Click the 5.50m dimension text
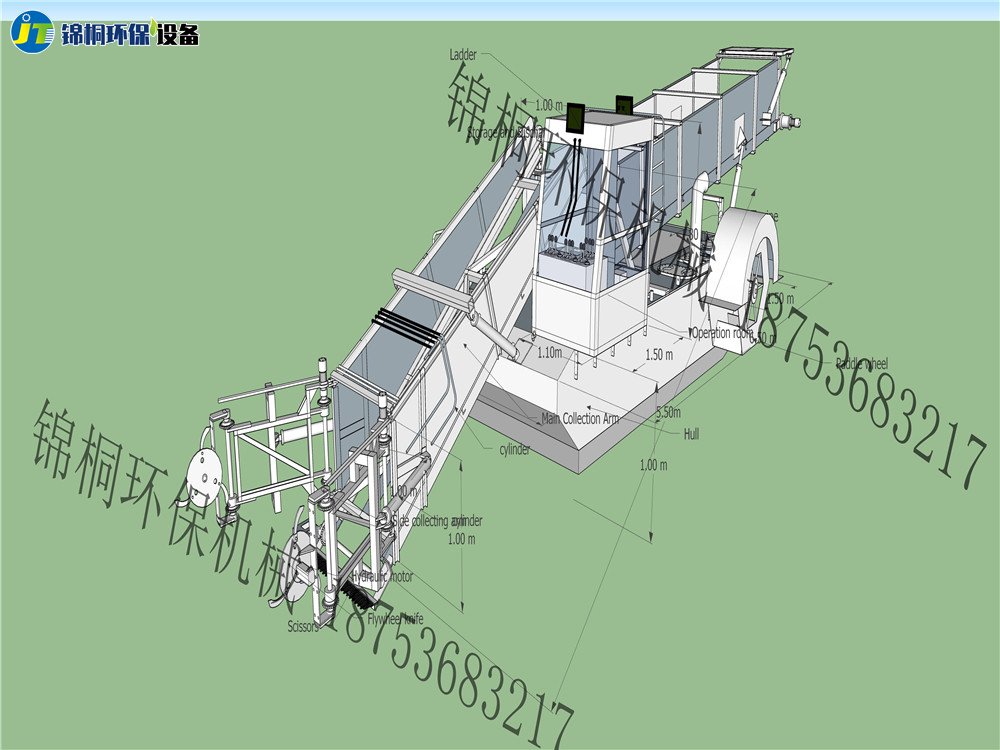This screenshot has height=750, width=1000. tap(668, 412)
